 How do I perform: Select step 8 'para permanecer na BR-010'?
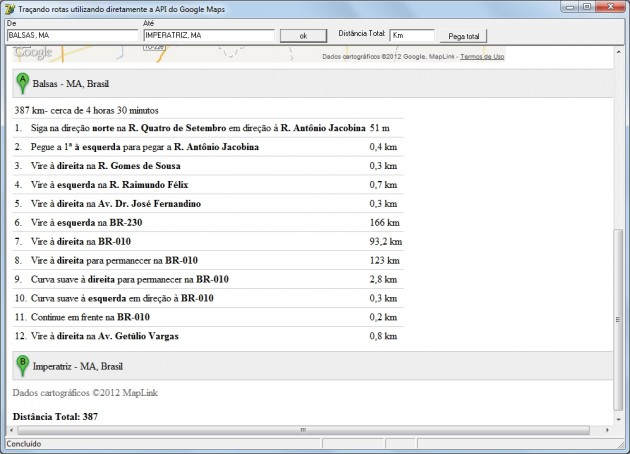(x=208, y=260)
